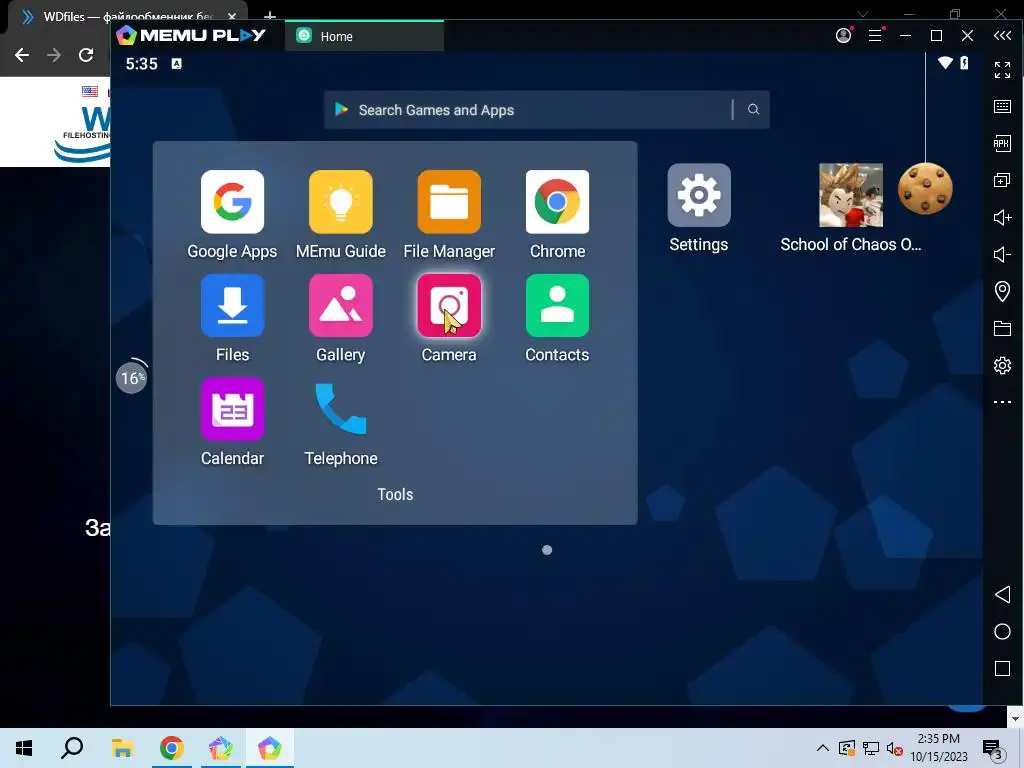The height and width of the screenshot is (768, 1024).
Task: Open the Google Apps folder
Action: click(x=232, y=202)
